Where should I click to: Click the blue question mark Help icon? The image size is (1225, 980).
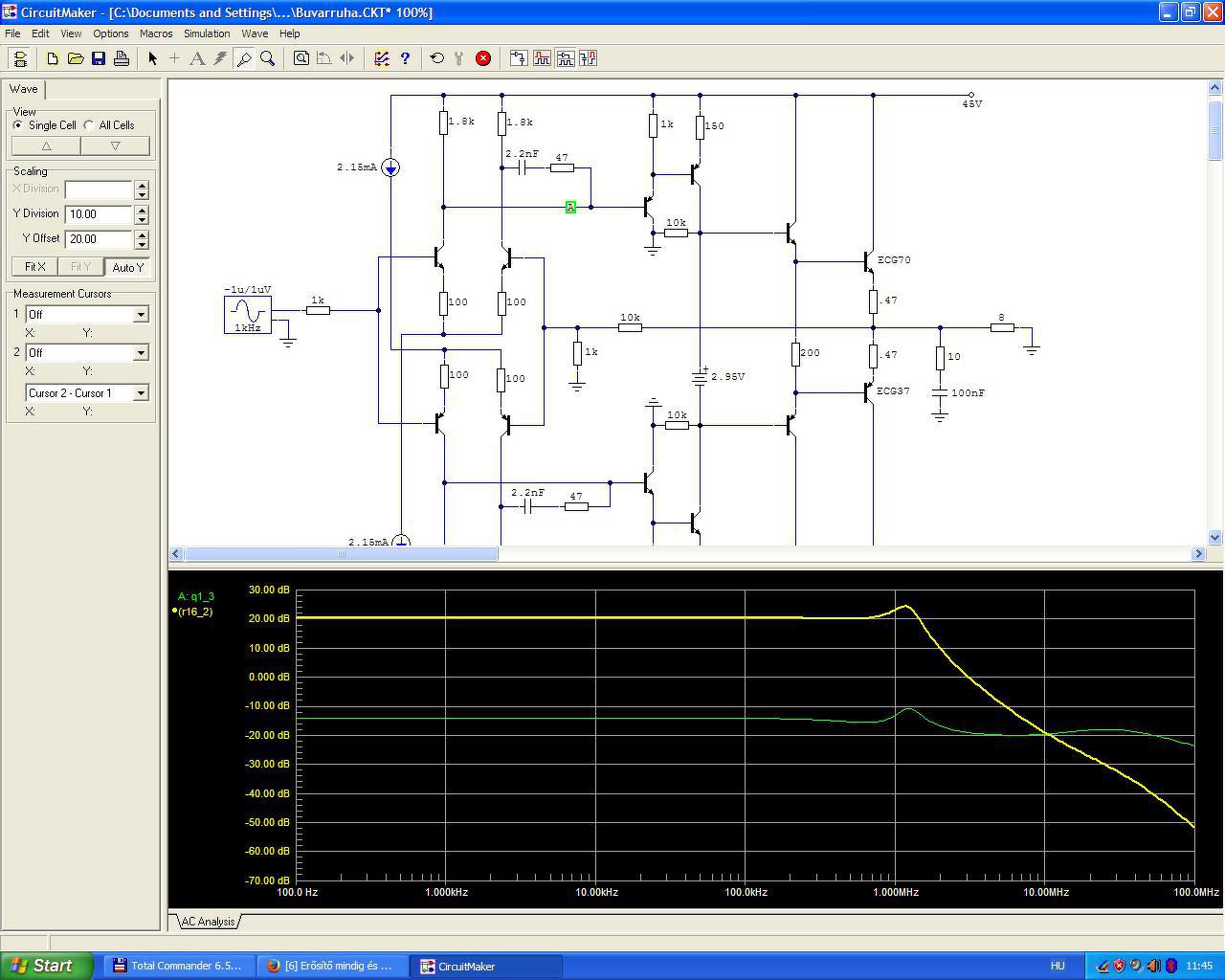coord(405,58)
